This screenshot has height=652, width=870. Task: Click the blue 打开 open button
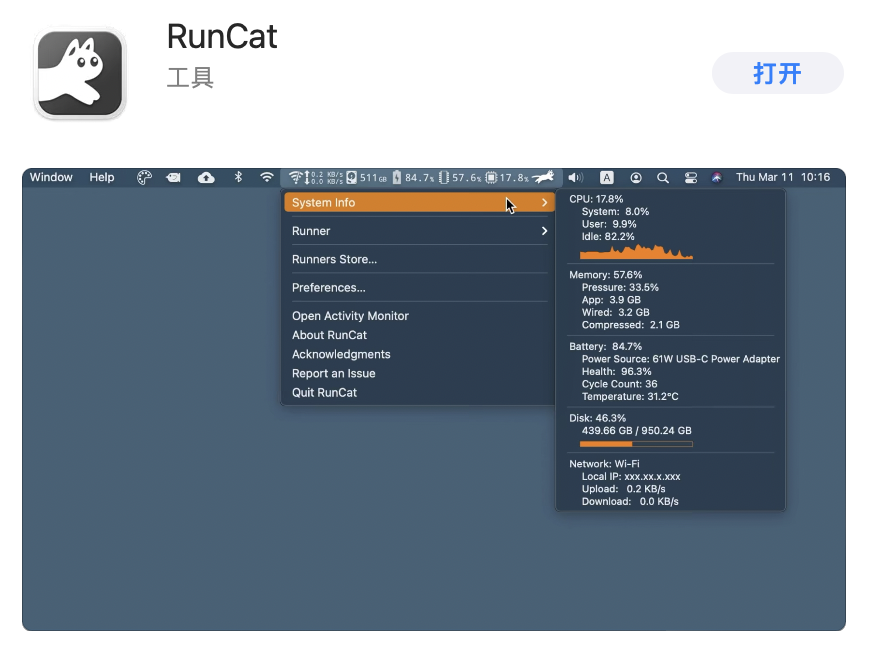[x=777, y=73]
